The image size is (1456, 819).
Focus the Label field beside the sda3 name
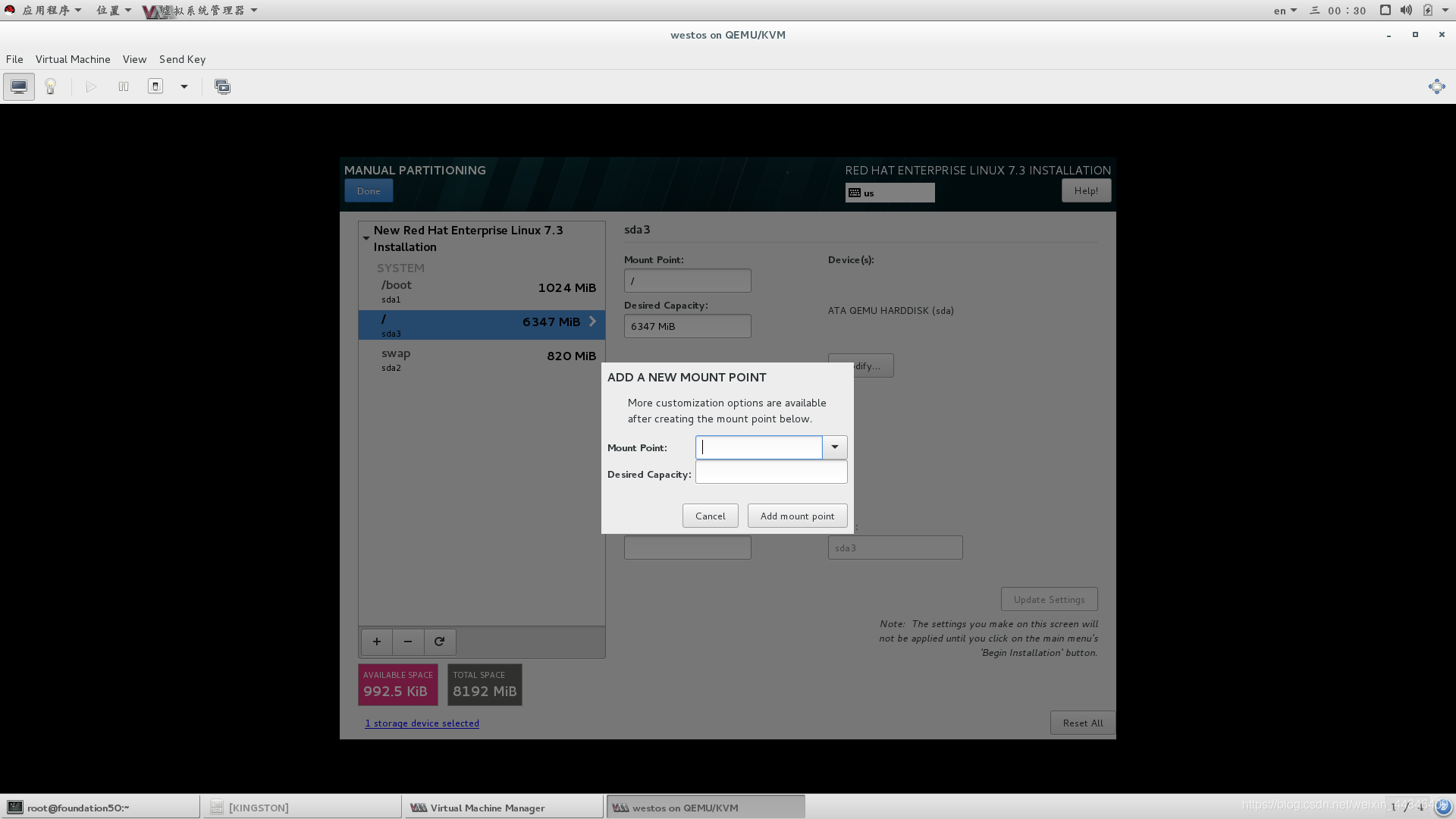click(x=687, y=548)
